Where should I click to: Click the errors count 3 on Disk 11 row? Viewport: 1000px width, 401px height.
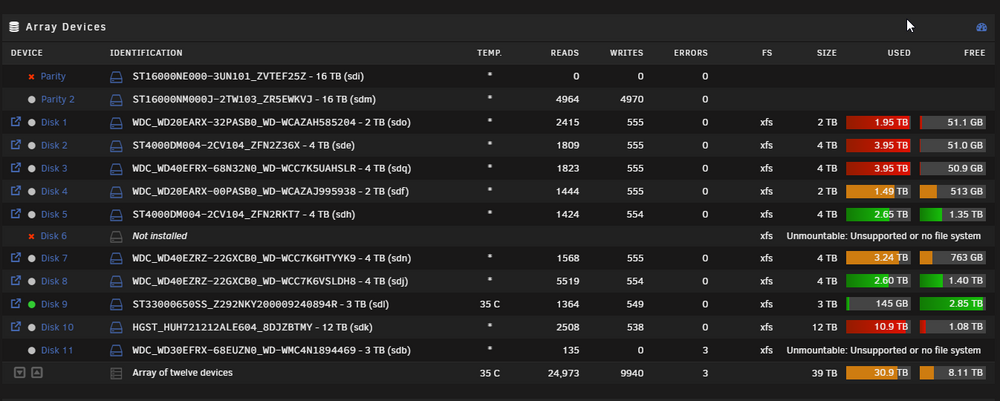[705, 351]
